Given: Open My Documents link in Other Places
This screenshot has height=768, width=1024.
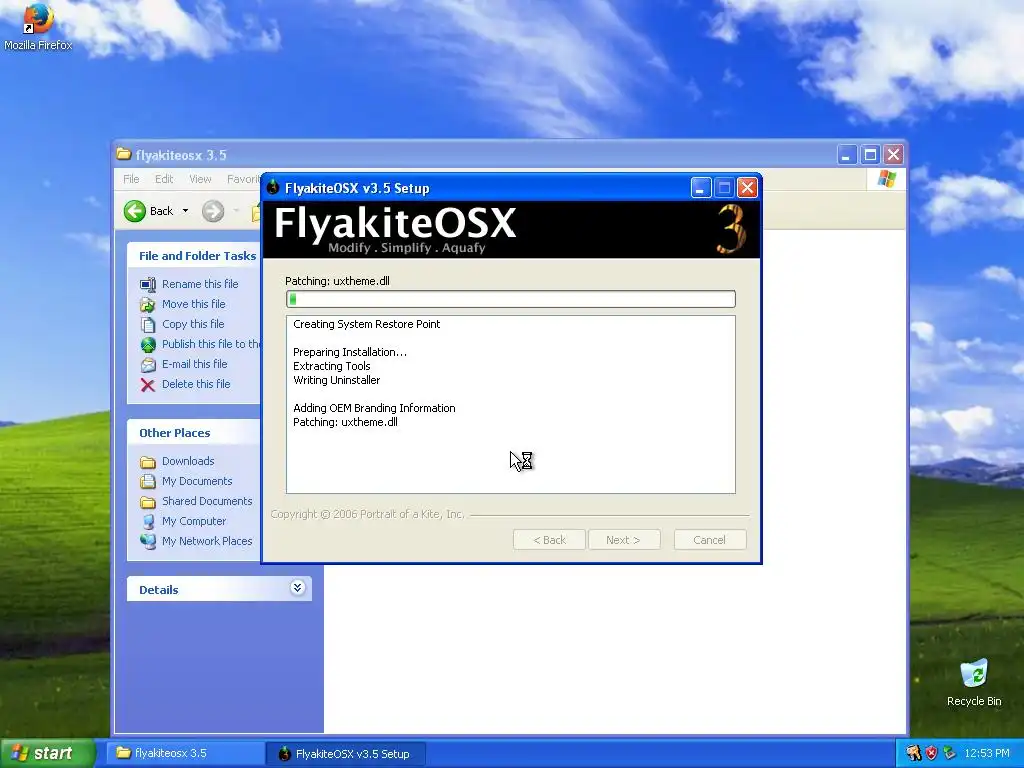Looking at the screenshot, I should coord(197,481).
